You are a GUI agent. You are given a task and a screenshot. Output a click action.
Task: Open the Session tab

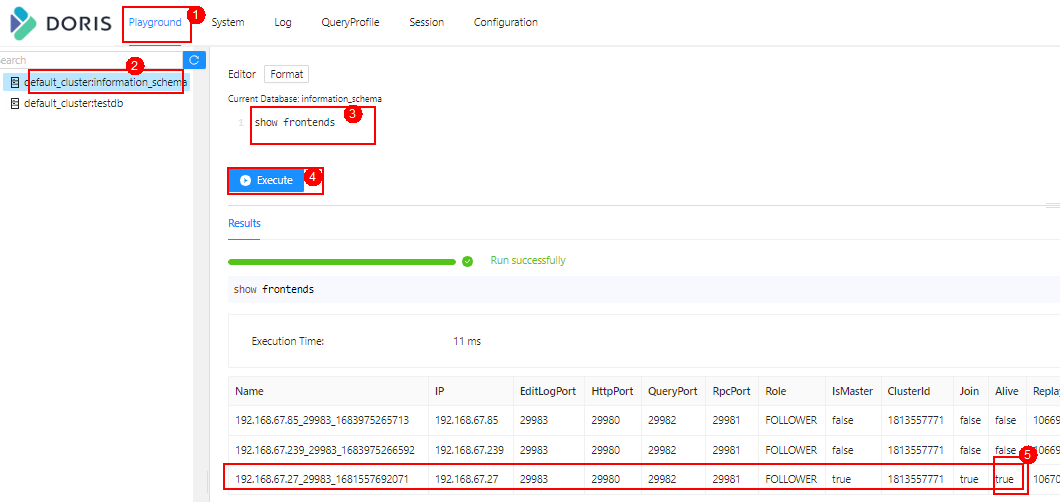tap(427, 22)
